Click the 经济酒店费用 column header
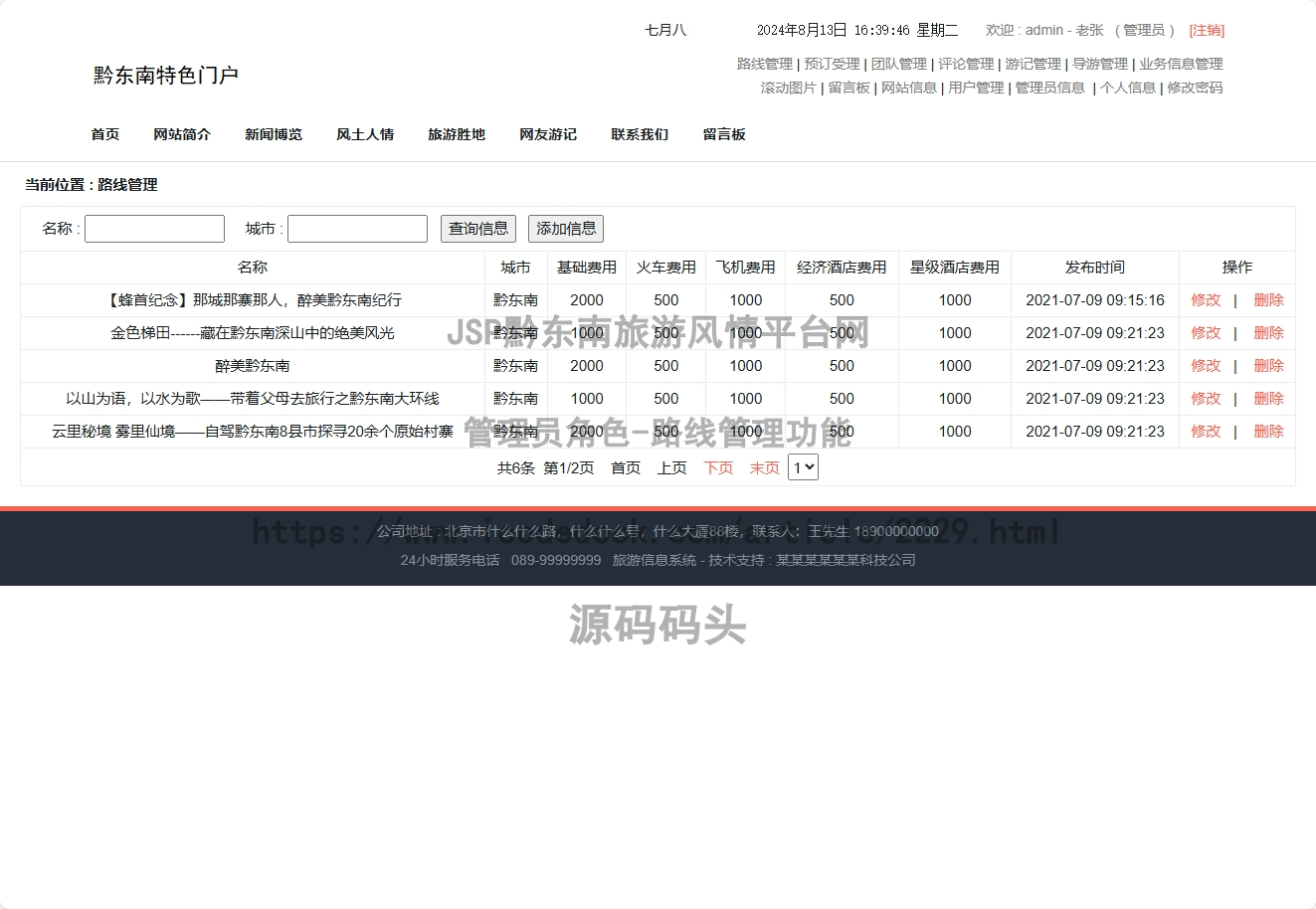The image size is (1316, 909). pyautogui.click(x=842, y=268)
